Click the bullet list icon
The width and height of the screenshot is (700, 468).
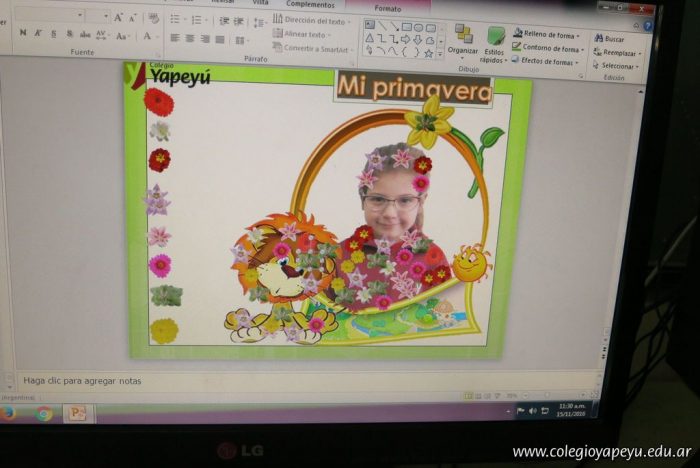point(175,19)
